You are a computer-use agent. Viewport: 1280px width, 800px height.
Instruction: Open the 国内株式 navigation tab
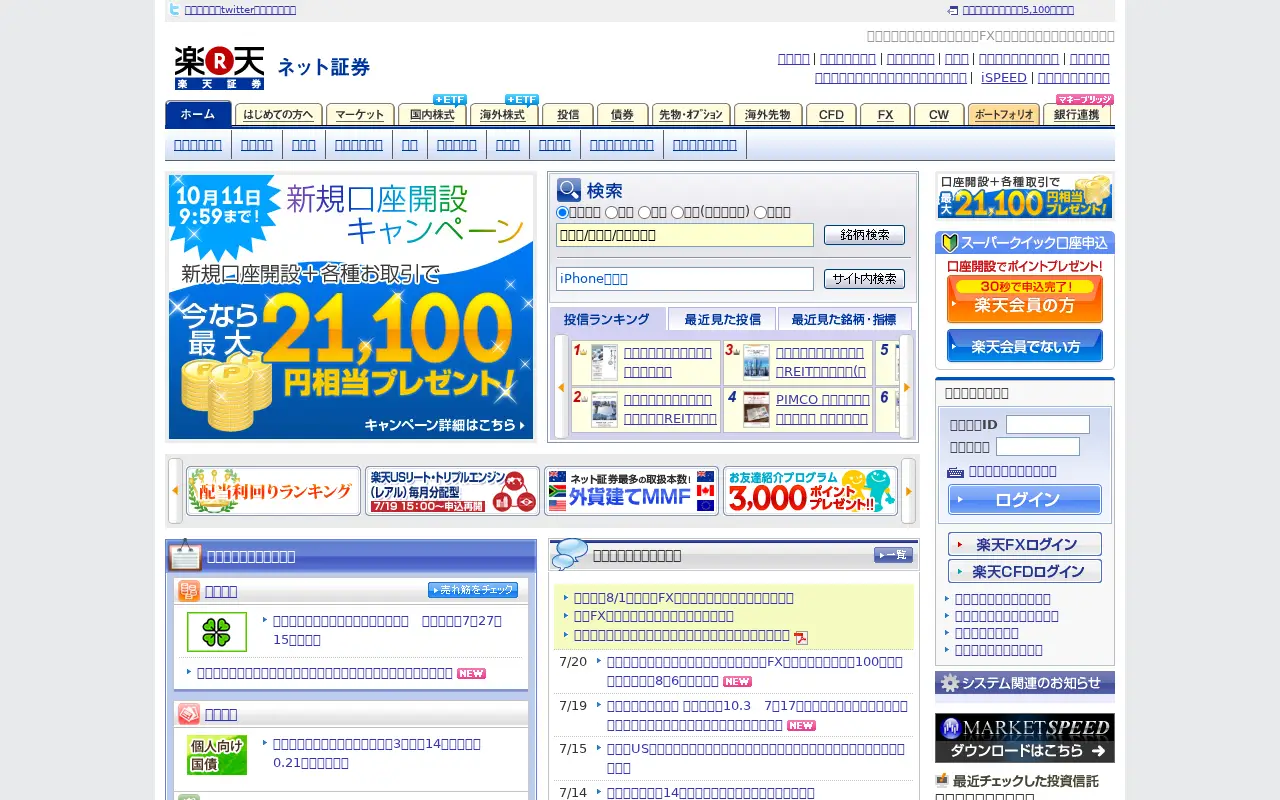pyautogui.click(x=432, y=114)
